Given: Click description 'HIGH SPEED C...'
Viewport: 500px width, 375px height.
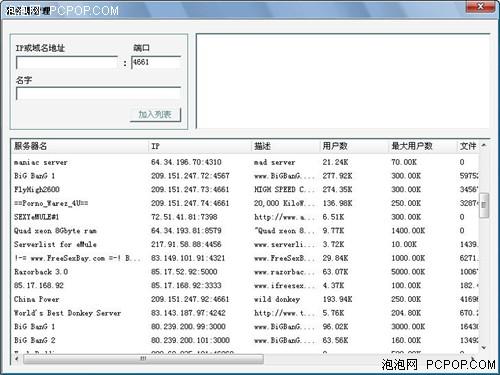Looking at the screenshot, I should (284, 189).
